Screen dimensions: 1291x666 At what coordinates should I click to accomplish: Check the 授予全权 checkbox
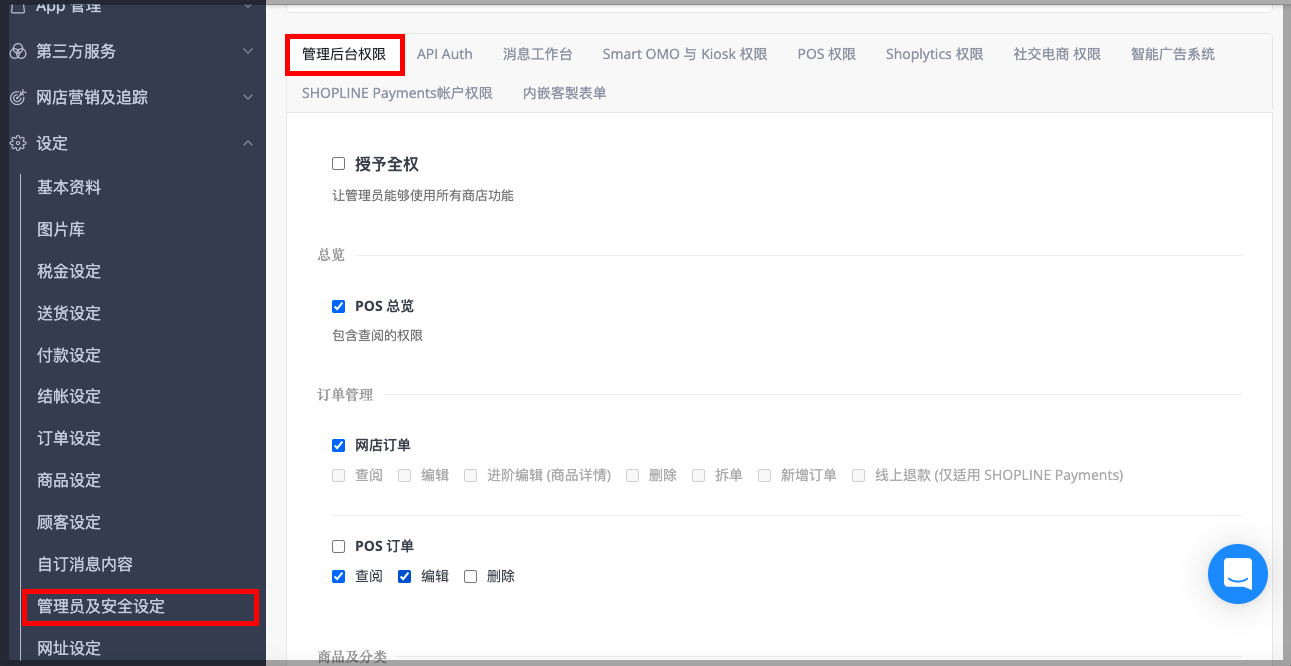click(x=338, y=164)
